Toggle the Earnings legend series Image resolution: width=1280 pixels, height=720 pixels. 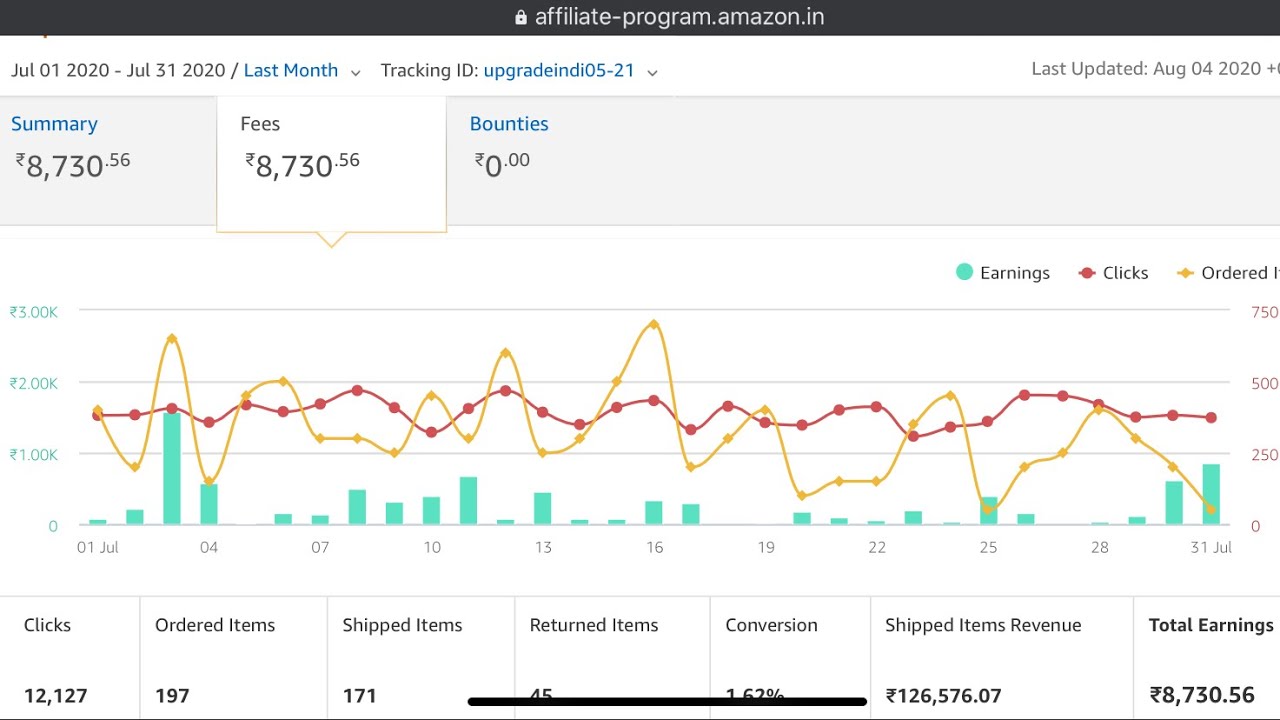pos(1003,273)
